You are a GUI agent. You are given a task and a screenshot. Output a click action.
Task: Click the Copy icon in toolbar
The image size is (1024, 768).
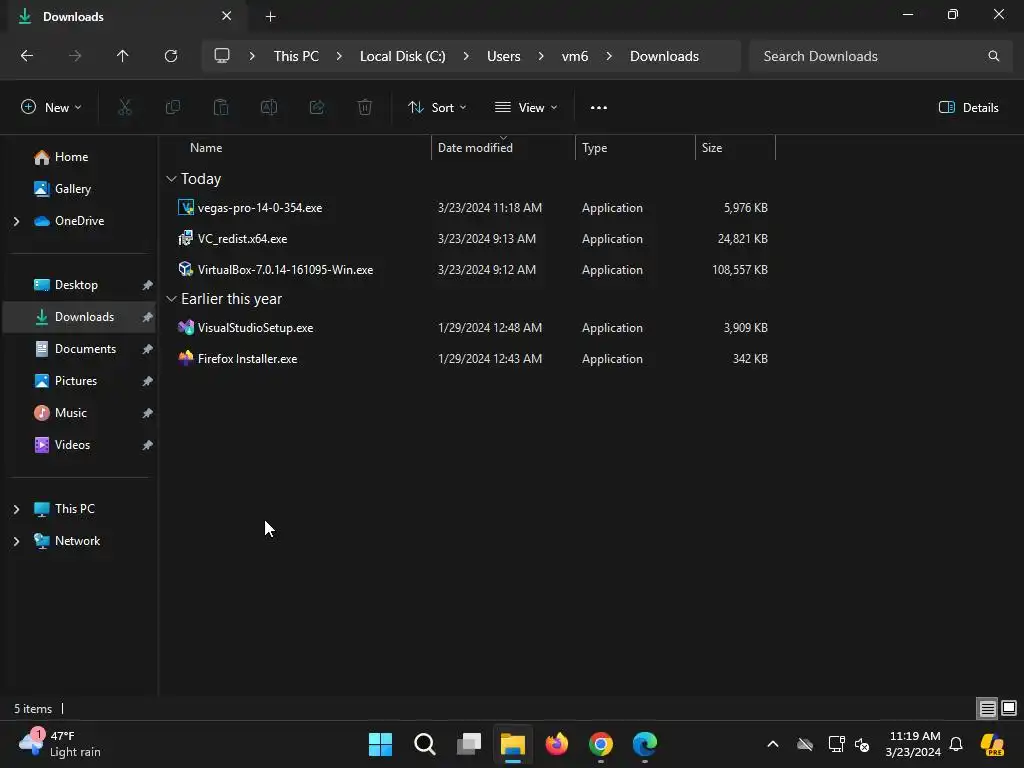click(172, 108)
